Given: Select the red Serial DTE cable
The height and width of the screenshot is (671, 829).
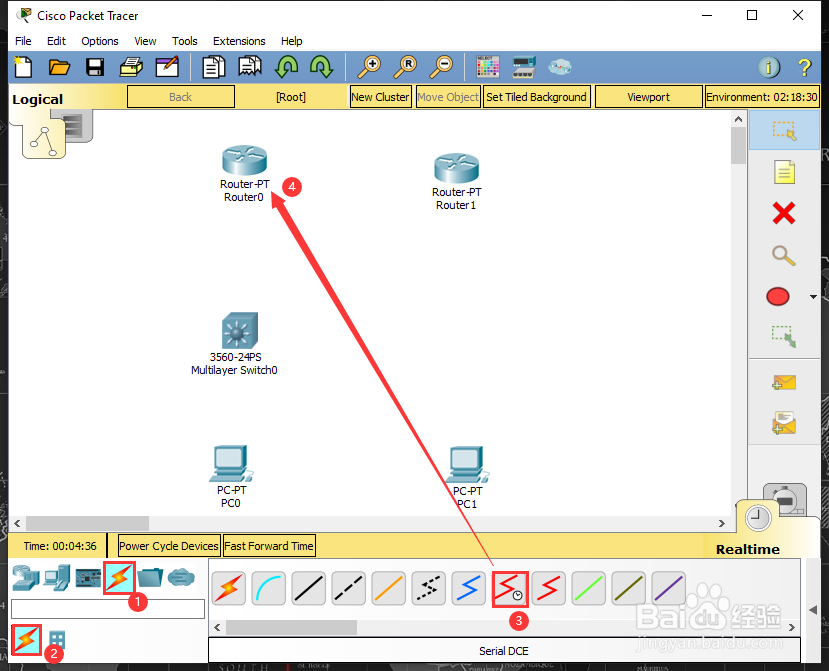Looking at the screenshot, I should point(549,589).
